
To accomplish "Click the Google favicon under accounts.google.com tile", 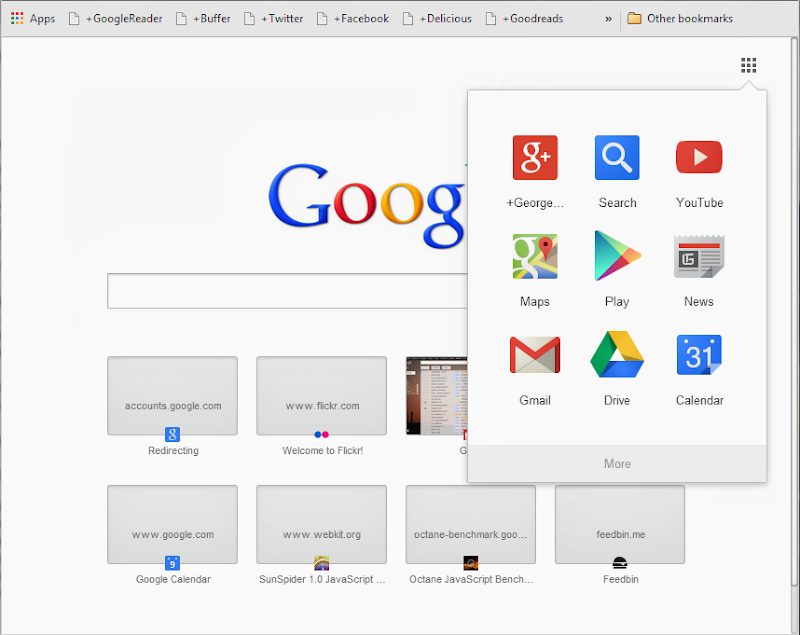I will coord(172,435).
